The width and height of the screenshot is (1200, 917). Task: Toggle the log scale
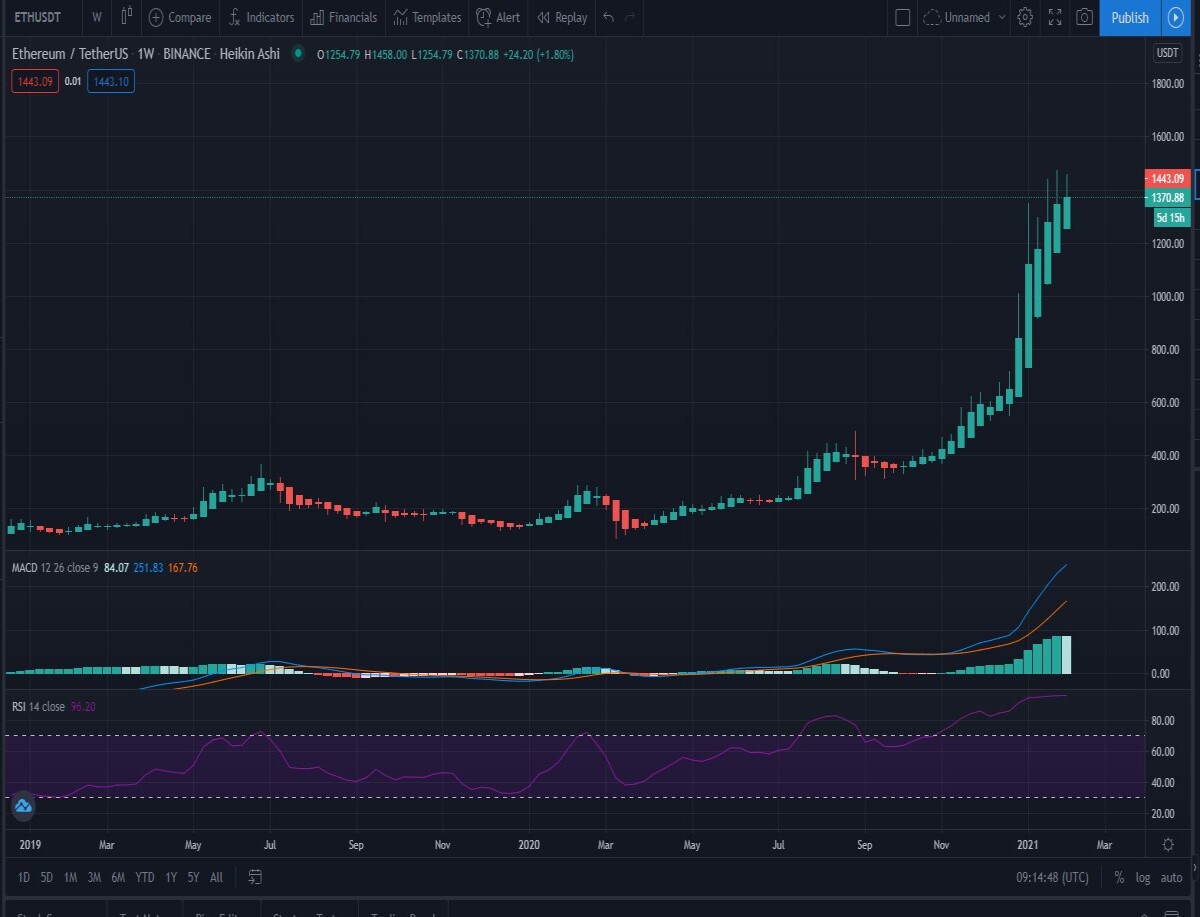pos(1143,877)
